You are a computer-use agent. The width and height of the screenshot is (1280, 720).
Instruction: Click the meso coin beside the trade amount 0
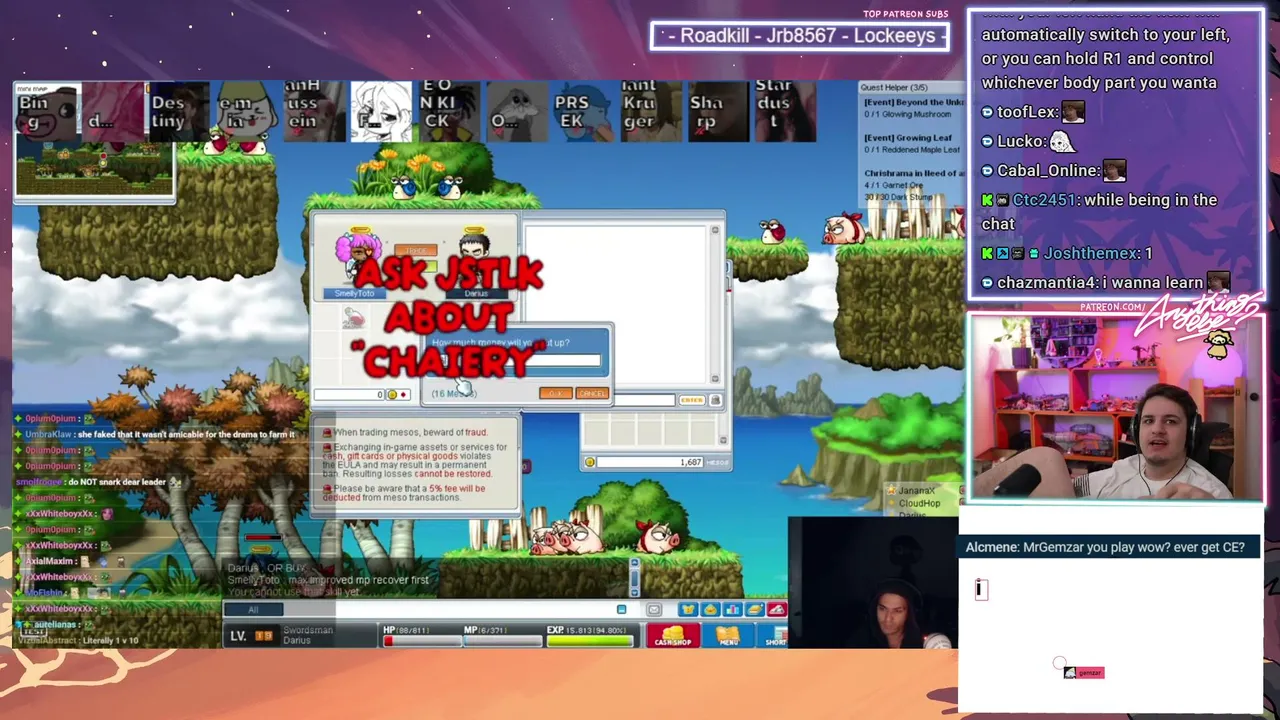392,395
